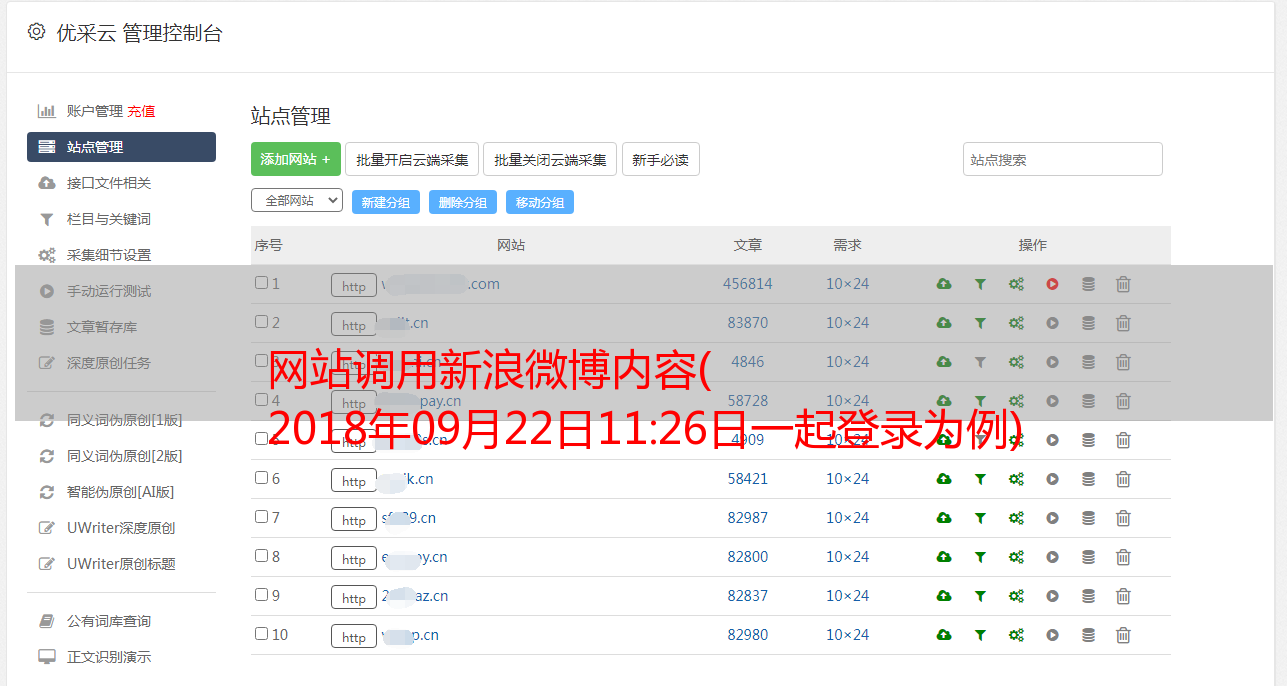Click the green 添加网站 + button
The image size is (1287, 686).
296,159
